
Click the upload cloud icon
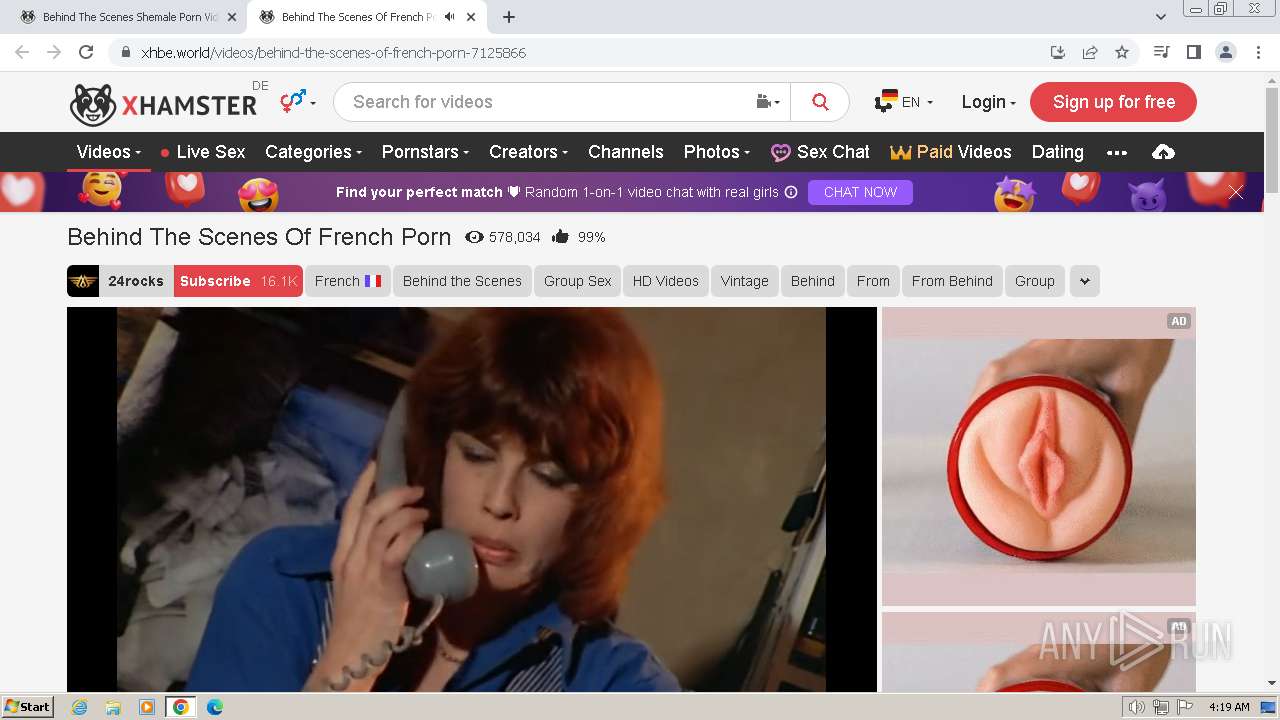(x=1163, y=152)
